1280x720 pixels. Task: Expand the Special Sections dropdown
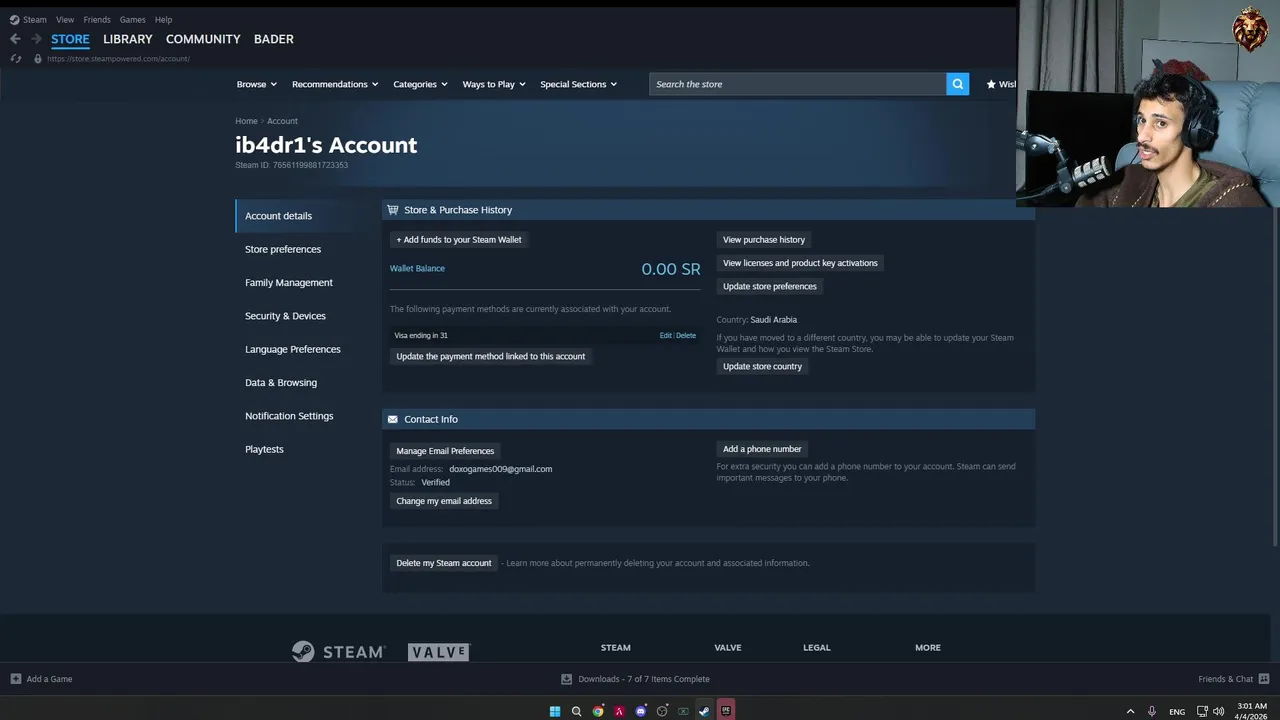(x=579, y=84)
